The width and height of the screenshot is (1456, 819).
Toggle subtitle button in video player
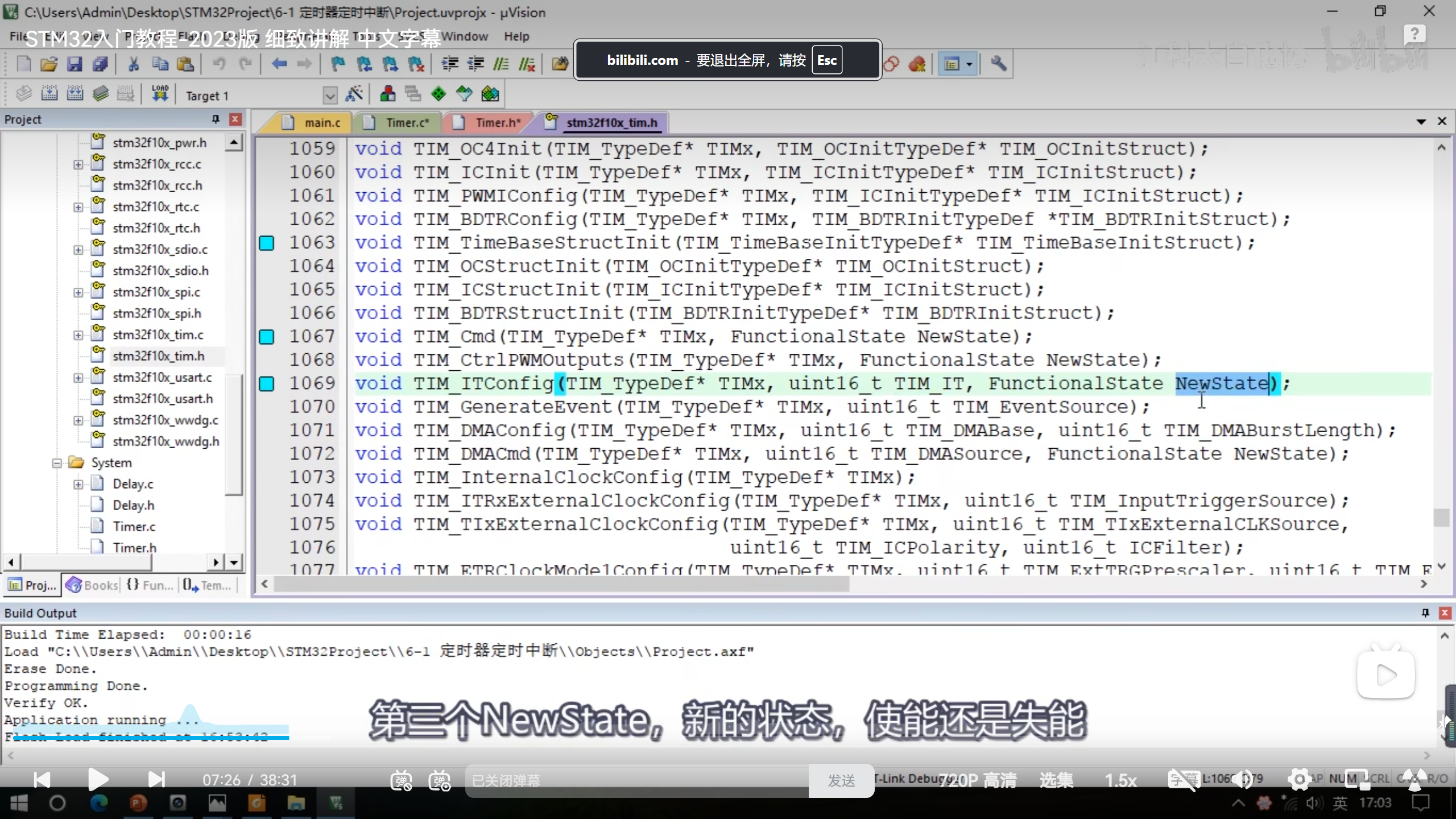tap(1183, 780)
